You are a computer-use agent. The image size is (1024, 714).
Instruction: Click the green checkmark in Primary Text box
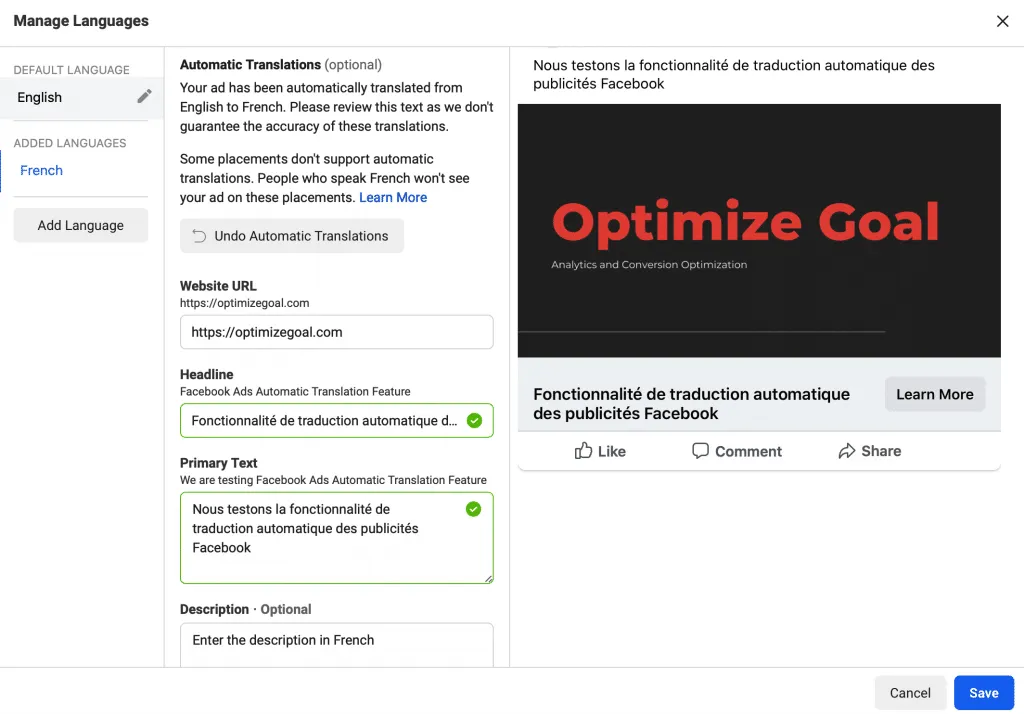click(473, 509)
